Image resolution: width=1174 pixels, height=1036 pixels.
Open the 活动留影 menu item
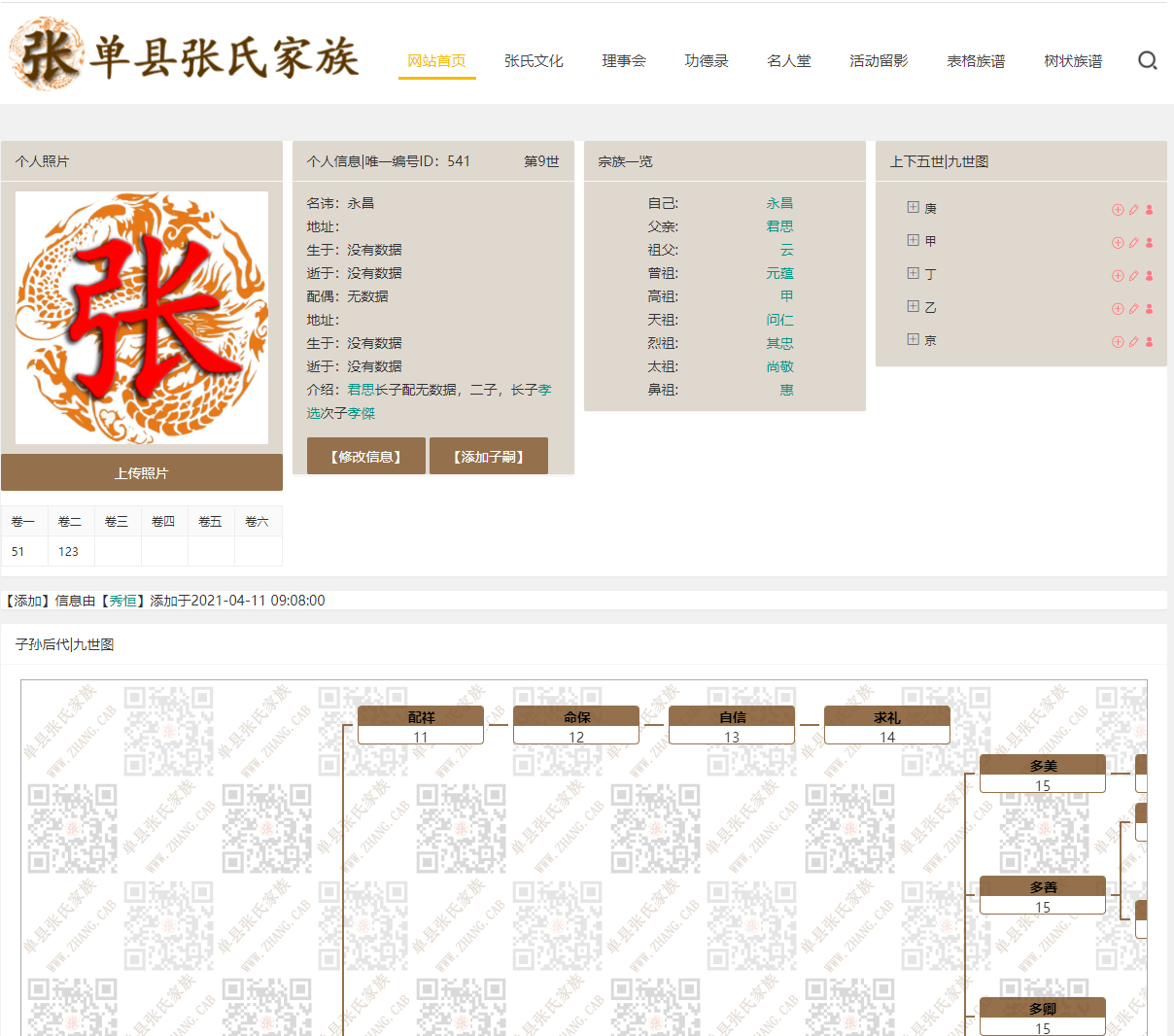pyautogui.click(x=879, y=60)
